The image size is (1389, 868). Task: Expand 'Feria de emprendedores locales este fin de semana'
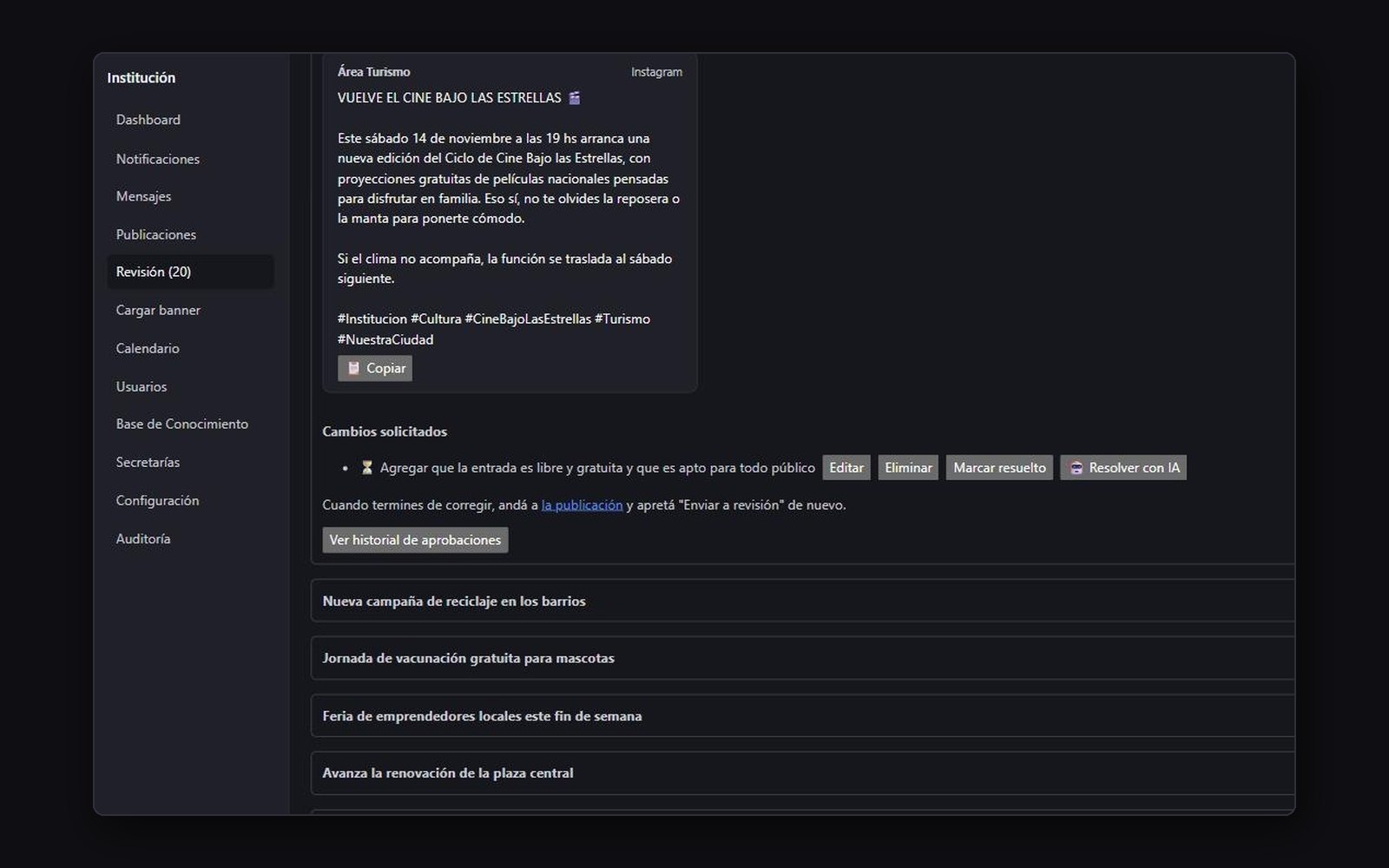[x=802, y=716]
